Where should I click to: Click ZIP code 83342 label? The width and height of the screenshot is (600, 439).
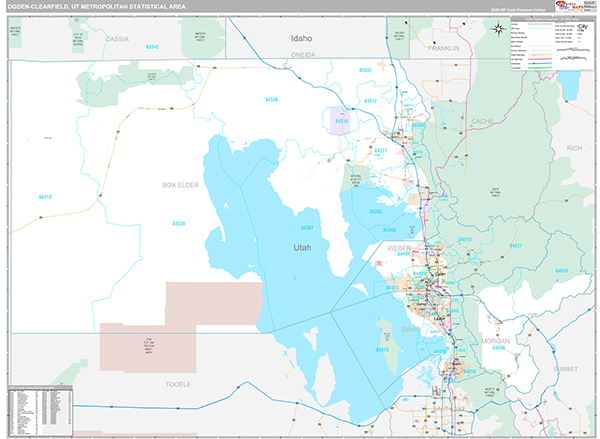tap(152, 47)
